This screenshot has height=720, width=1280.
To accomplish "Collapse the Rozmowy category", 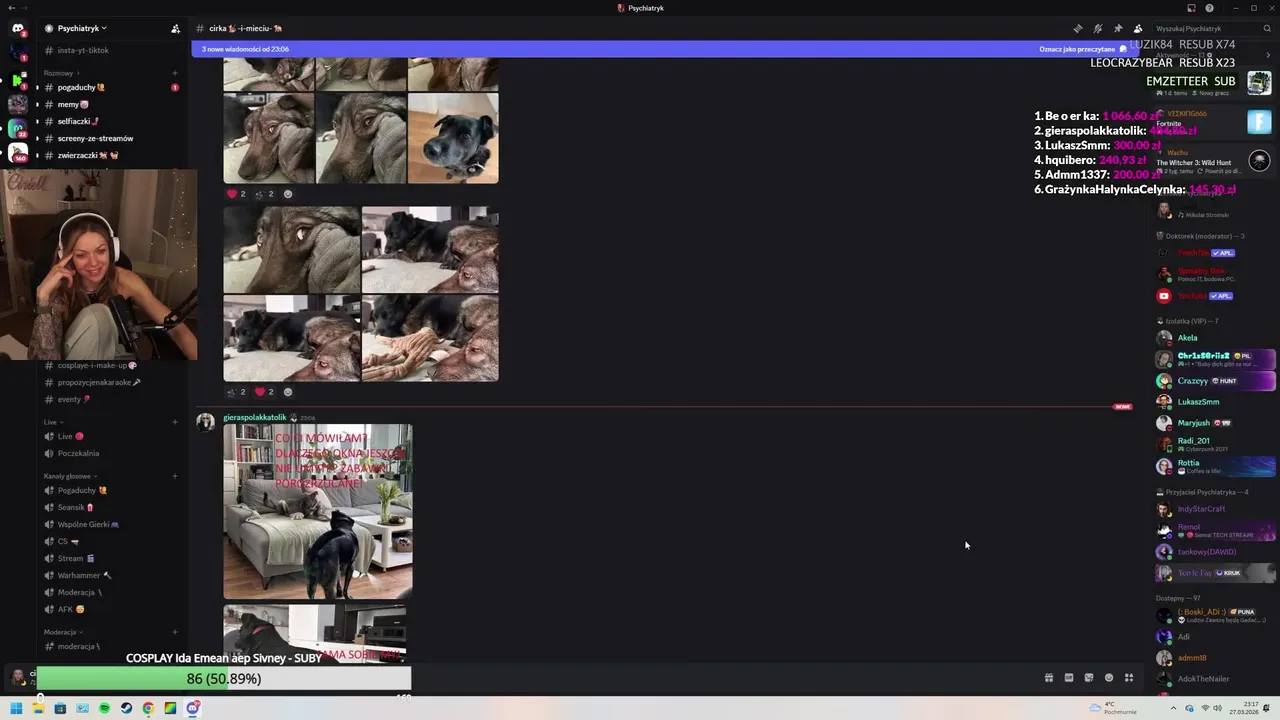I will tap(60, 73).
